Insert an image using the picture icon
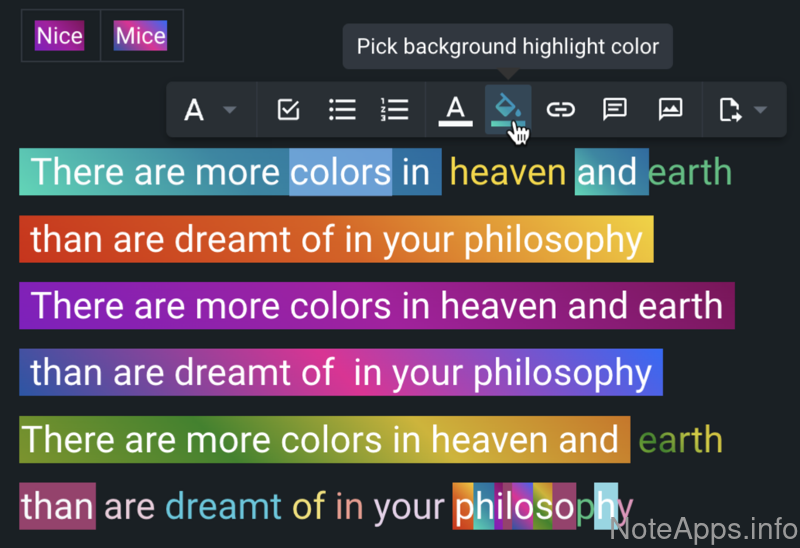800x548 pixels. pos(670,109)
